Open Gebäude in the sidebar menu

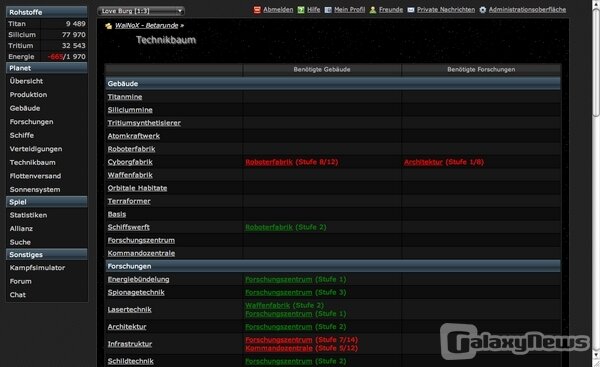tap(25, 108)
